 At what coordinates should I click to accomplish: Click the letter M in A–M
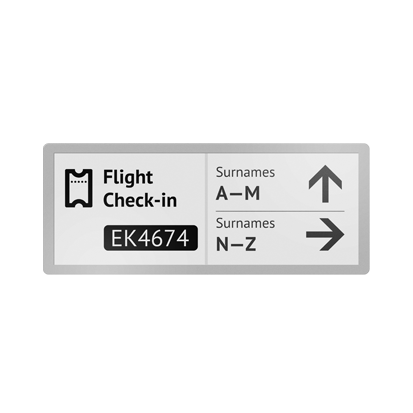(252, 193)
